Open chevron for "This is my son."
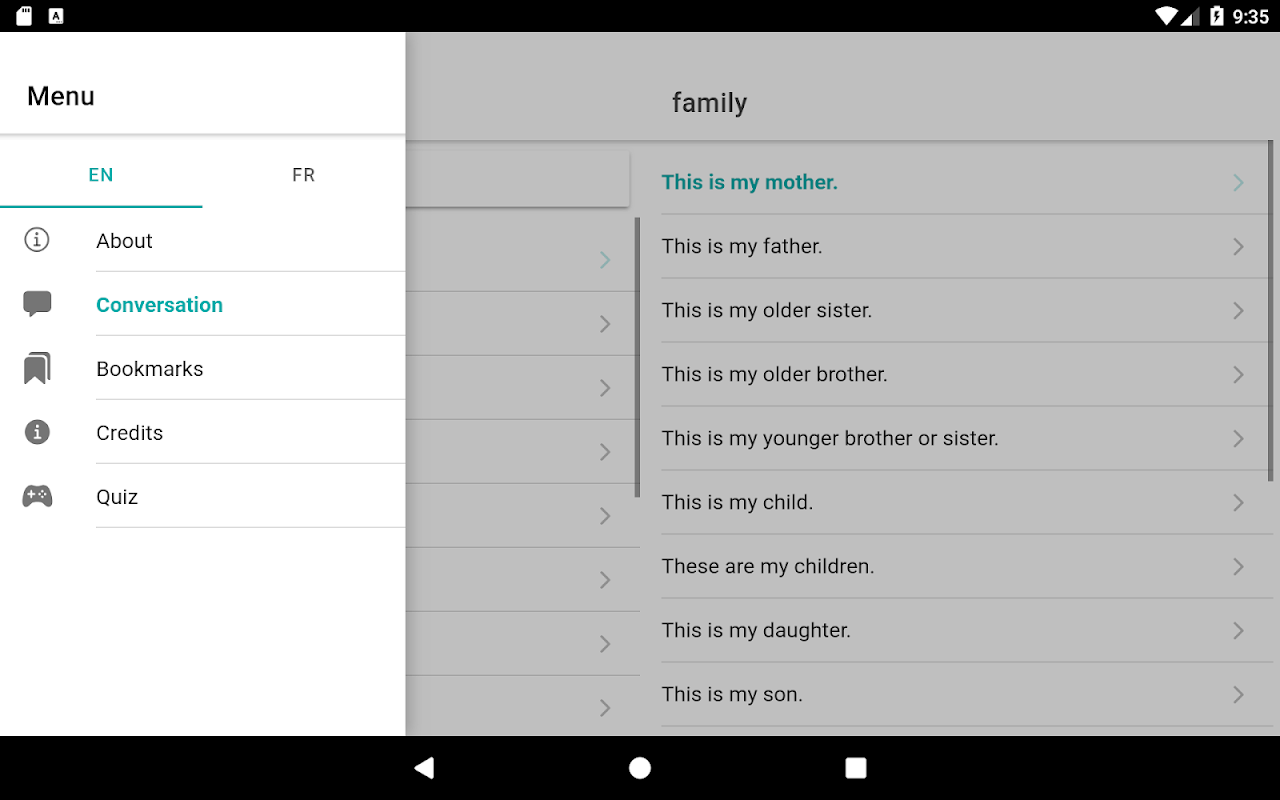The width and height of the screenshot is (1280, 800). tap(1238, 694)
